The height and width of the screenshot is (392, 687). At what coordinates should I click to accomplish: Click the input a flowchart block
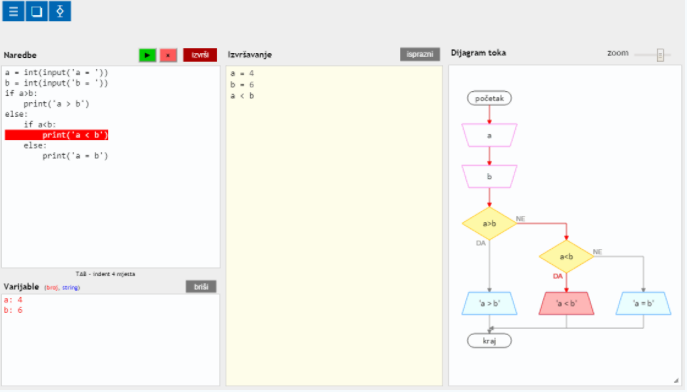tap(489, 135)
